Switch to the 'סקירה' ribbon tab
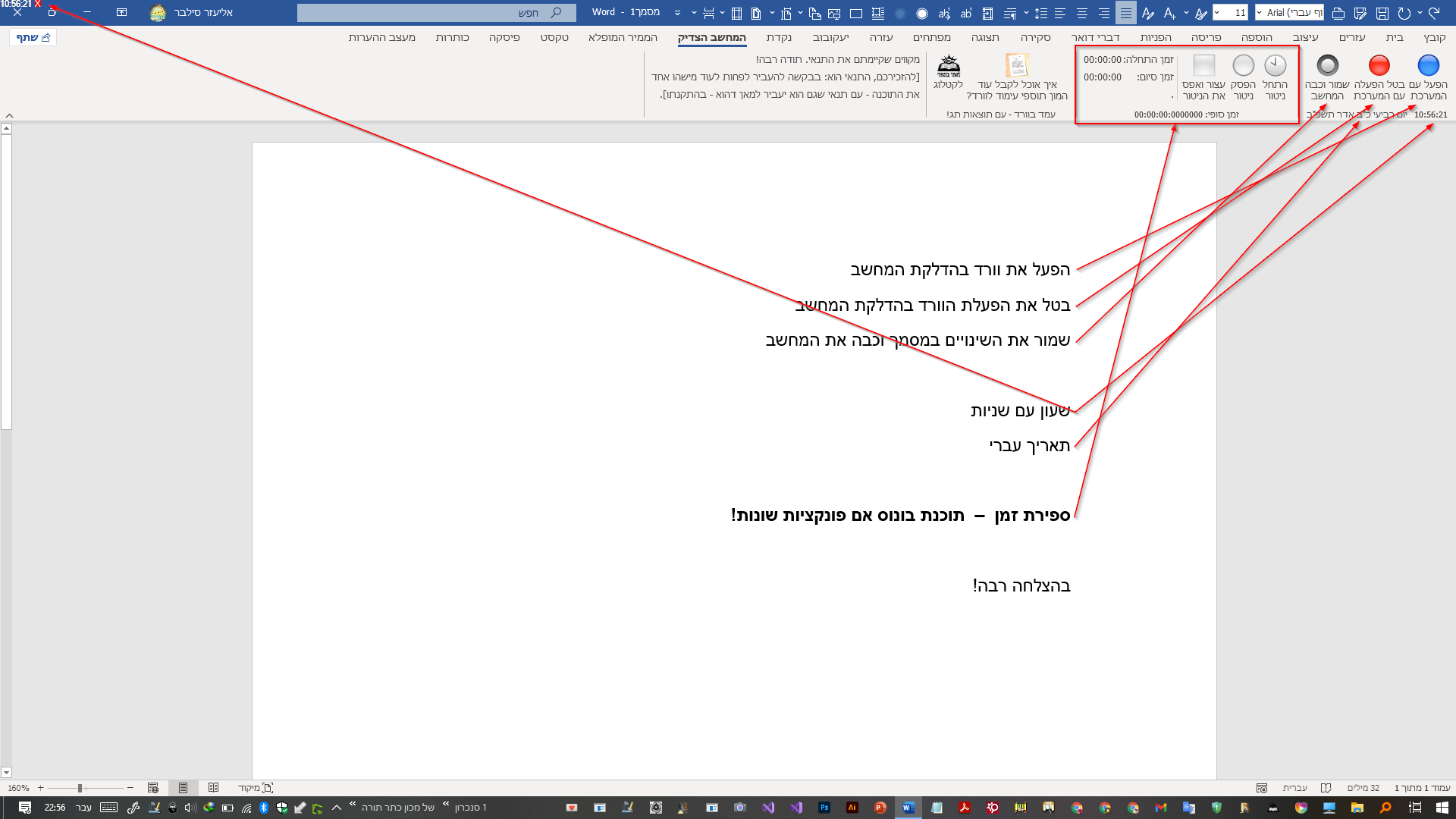 coord(1035,37)
